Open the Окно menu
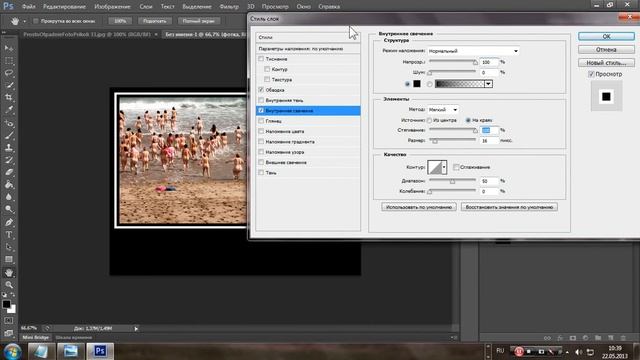Screen dimensions: 640x360 pos(303,7)
